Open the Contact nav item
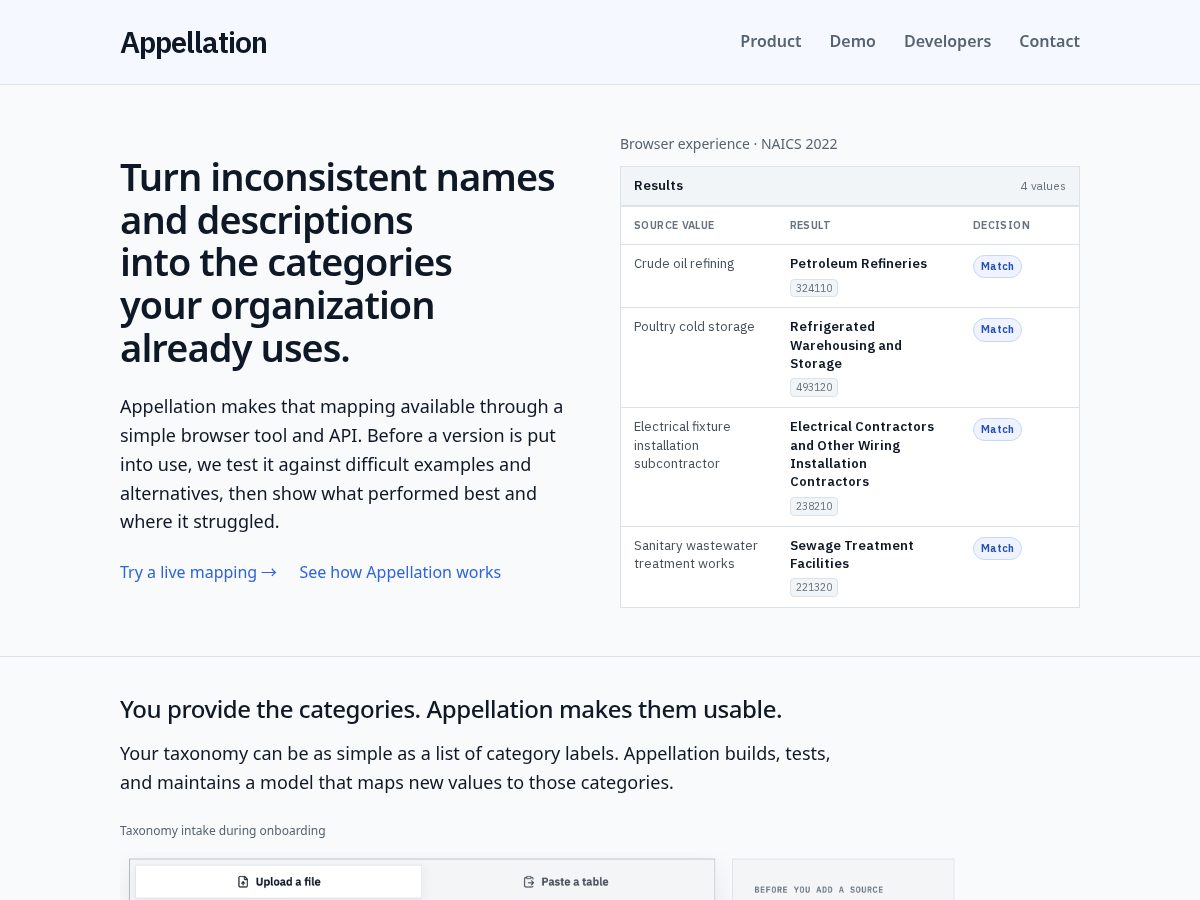 tap(1049, 41)
